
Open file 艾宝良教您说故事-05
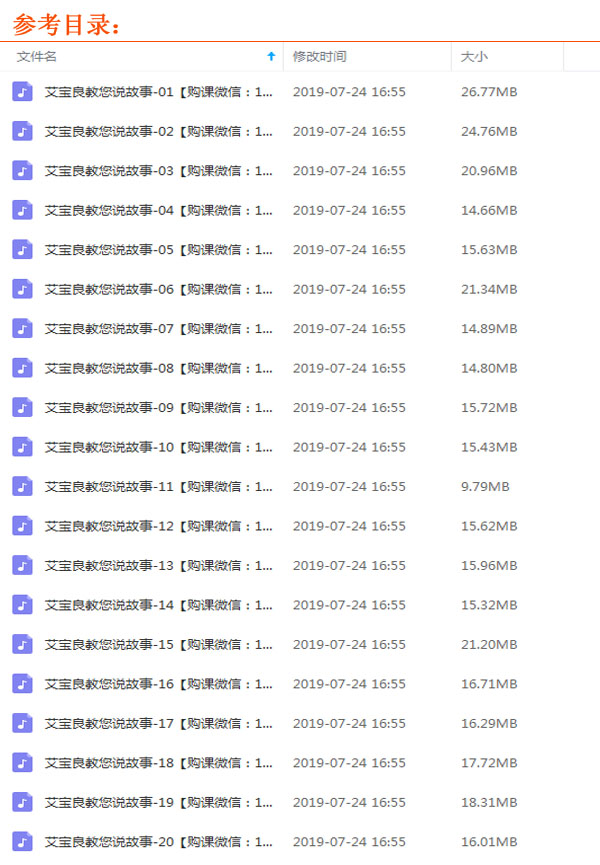[158, 250]
